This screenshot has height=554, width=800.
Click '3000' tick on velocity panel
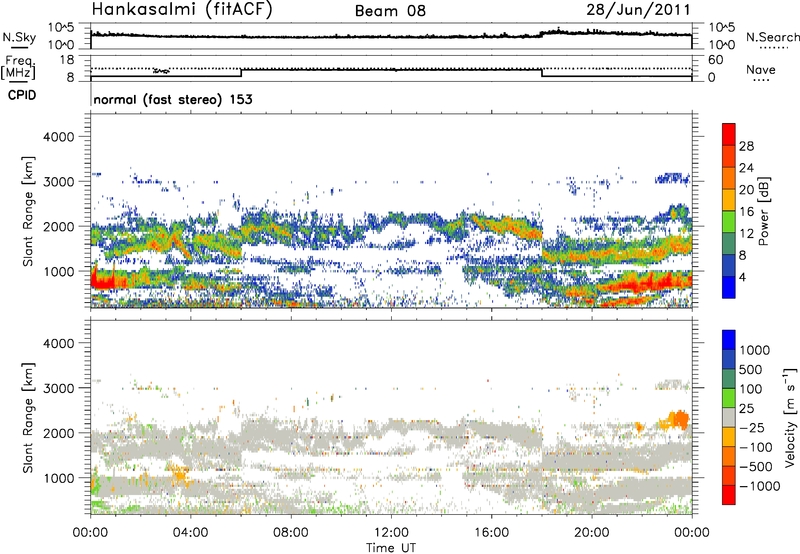tap(58, 388)
